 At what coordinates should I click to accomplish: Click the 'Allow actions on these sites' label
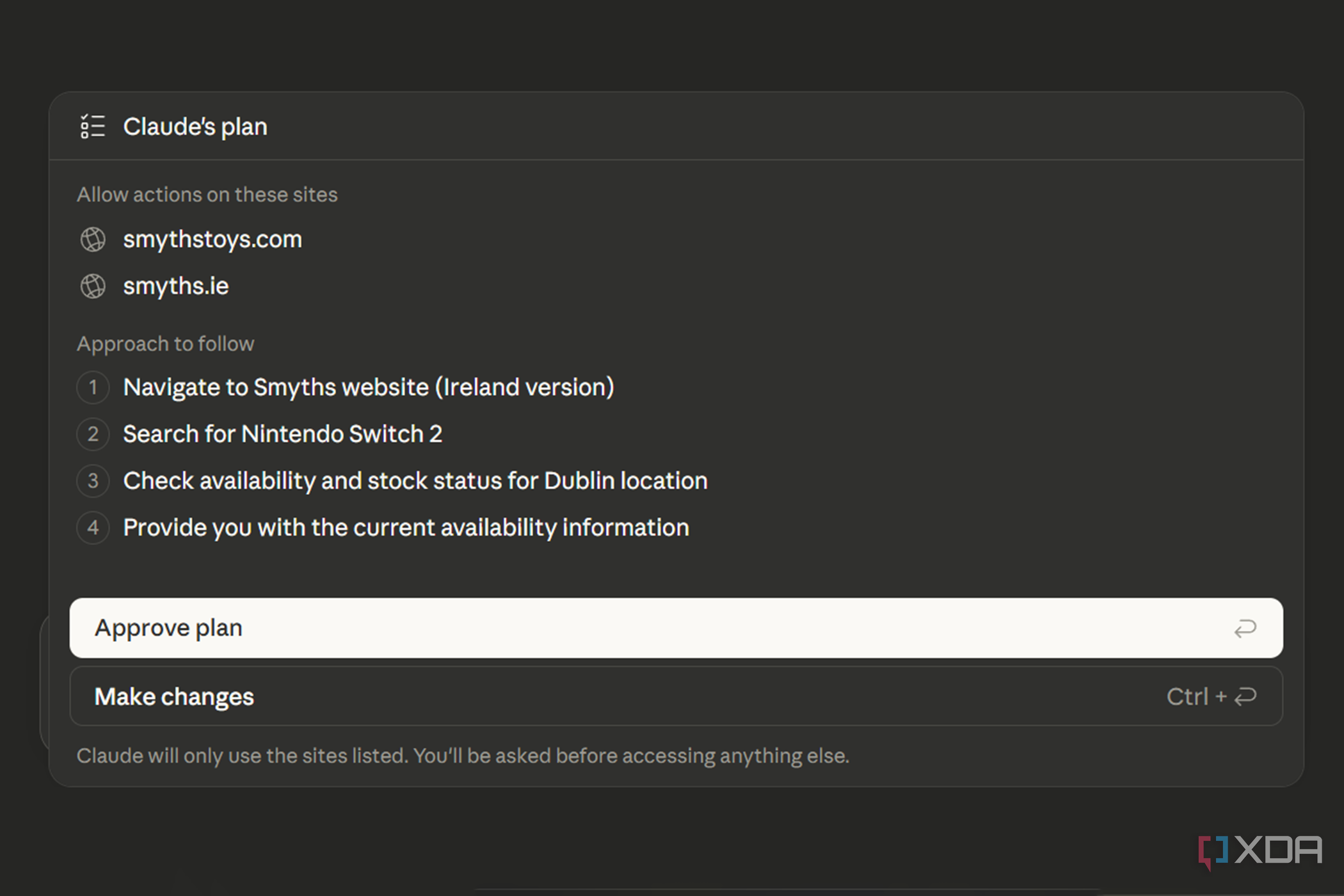pos(207,195)
